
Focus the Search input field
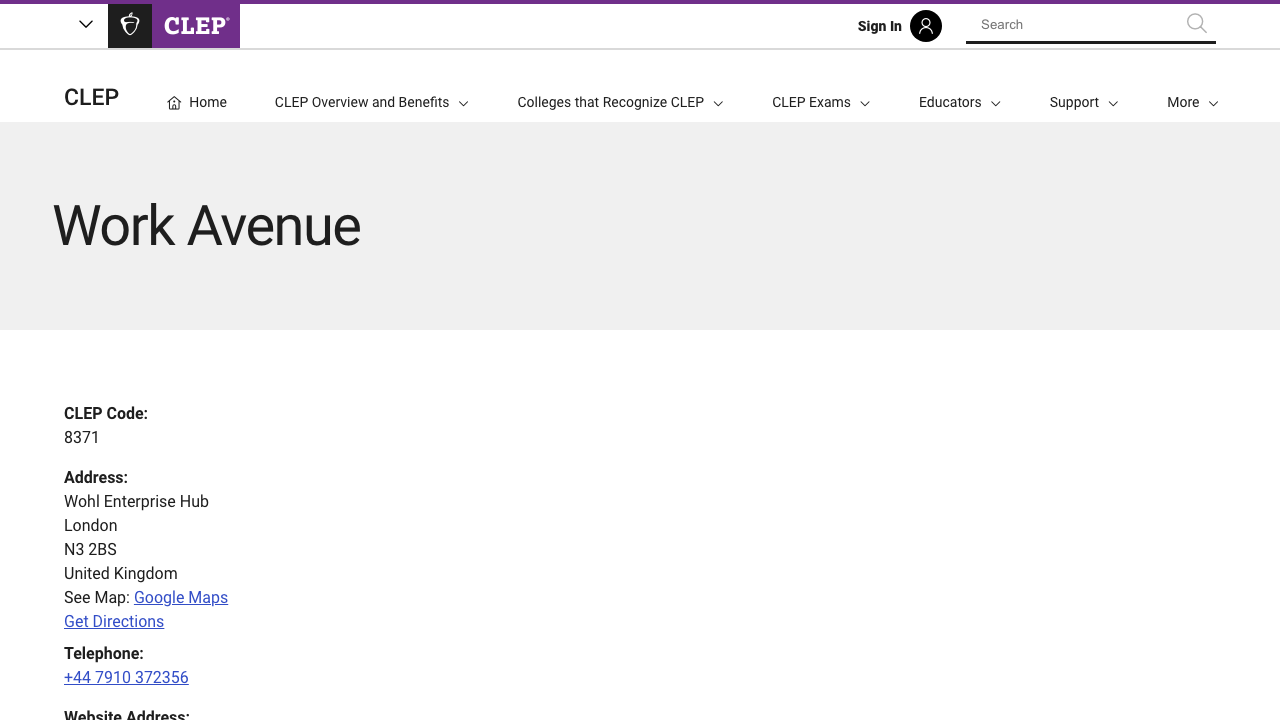tap(1075, 25)
